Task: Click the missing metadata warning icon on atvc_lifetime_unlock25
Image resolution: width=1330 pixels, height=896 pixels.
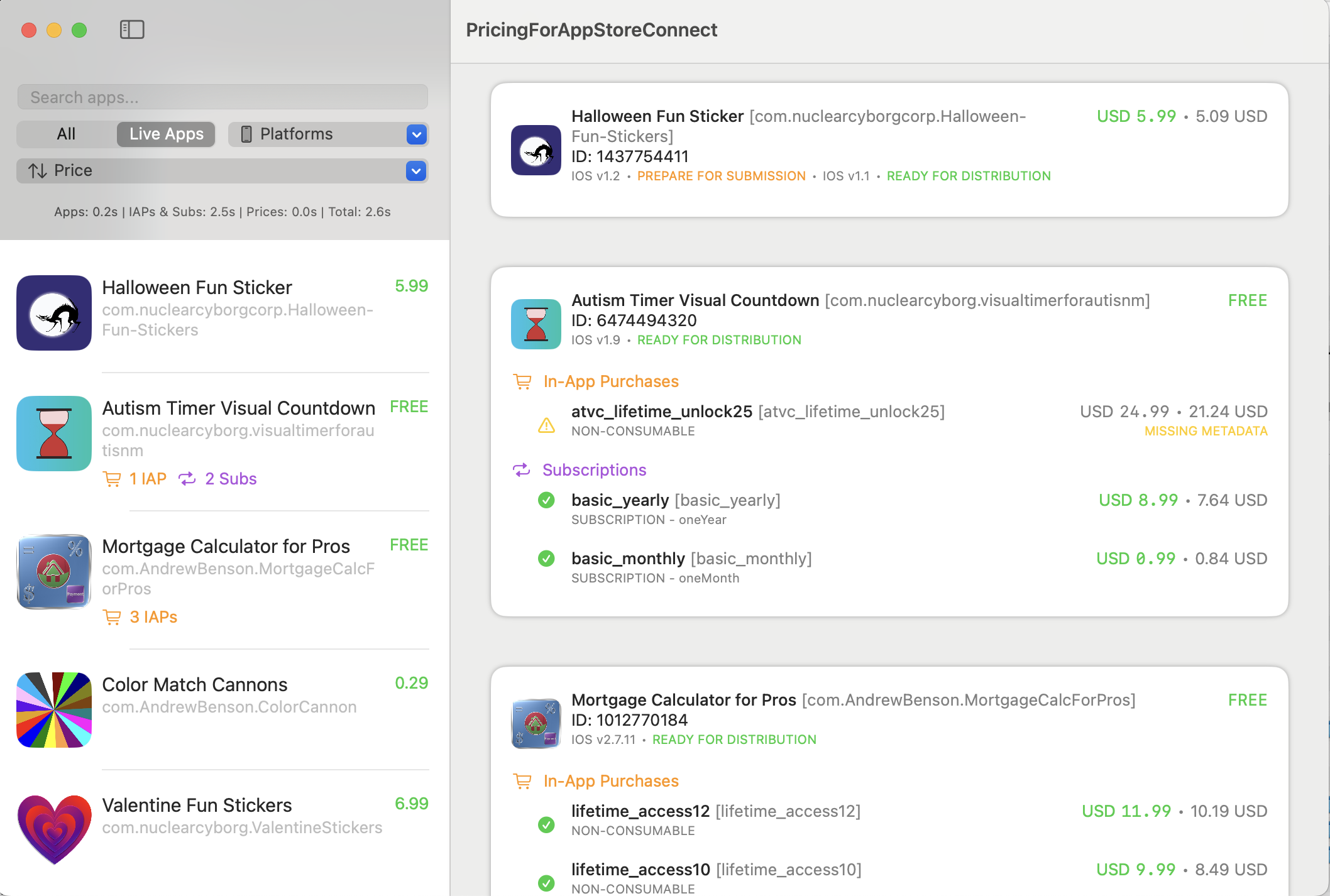Action: coord(547,419)
